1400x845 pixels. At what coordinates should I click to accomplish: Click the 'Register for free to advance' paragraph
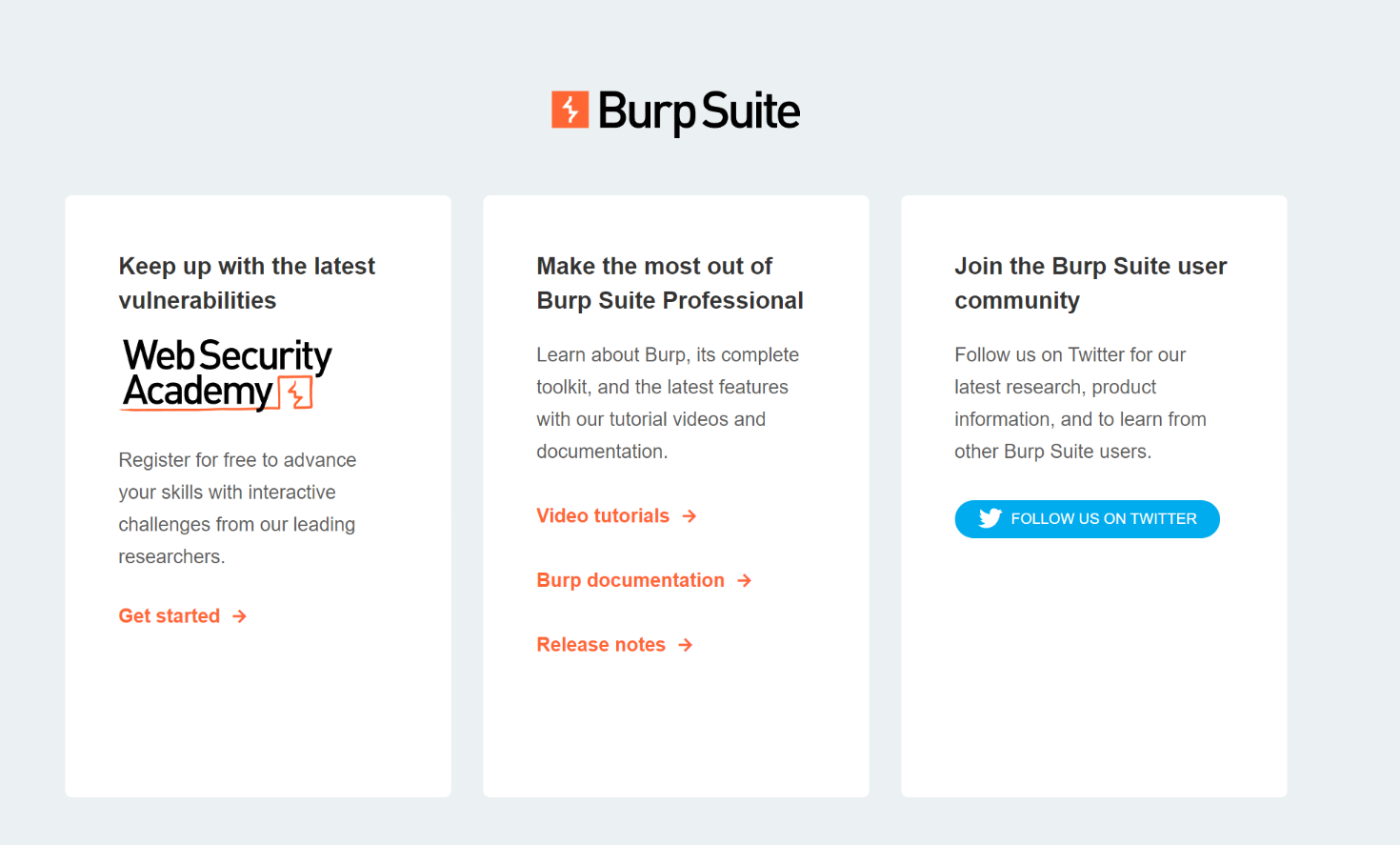point(237,508)
